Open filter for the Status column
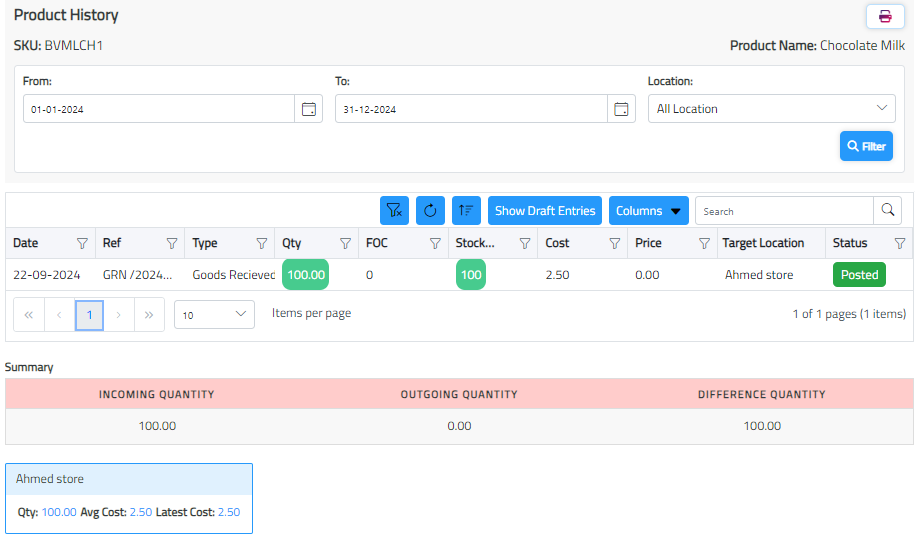This screenshot has height=538, width=919. click(x=899, y=243)
